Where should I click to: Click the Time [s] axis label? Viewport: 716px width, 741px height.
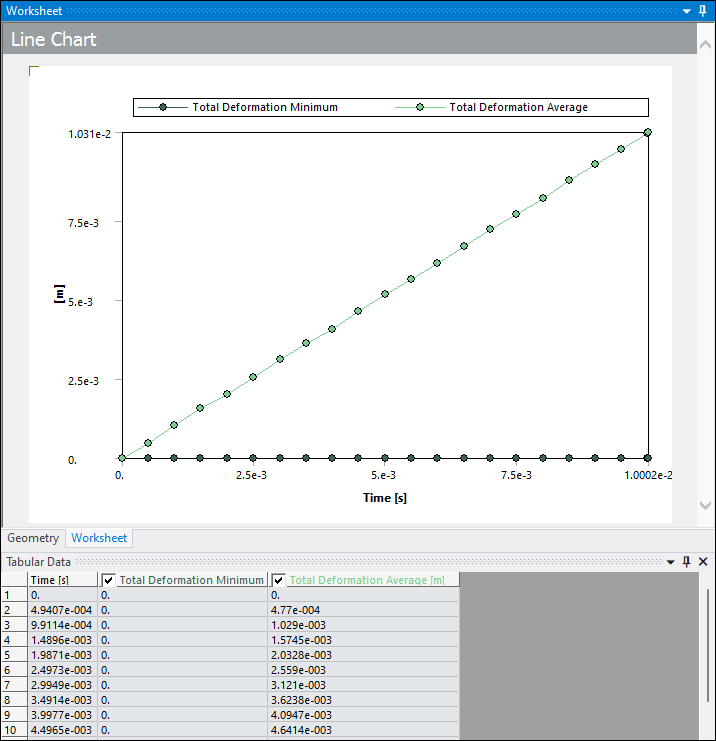[x=385, y=498]
